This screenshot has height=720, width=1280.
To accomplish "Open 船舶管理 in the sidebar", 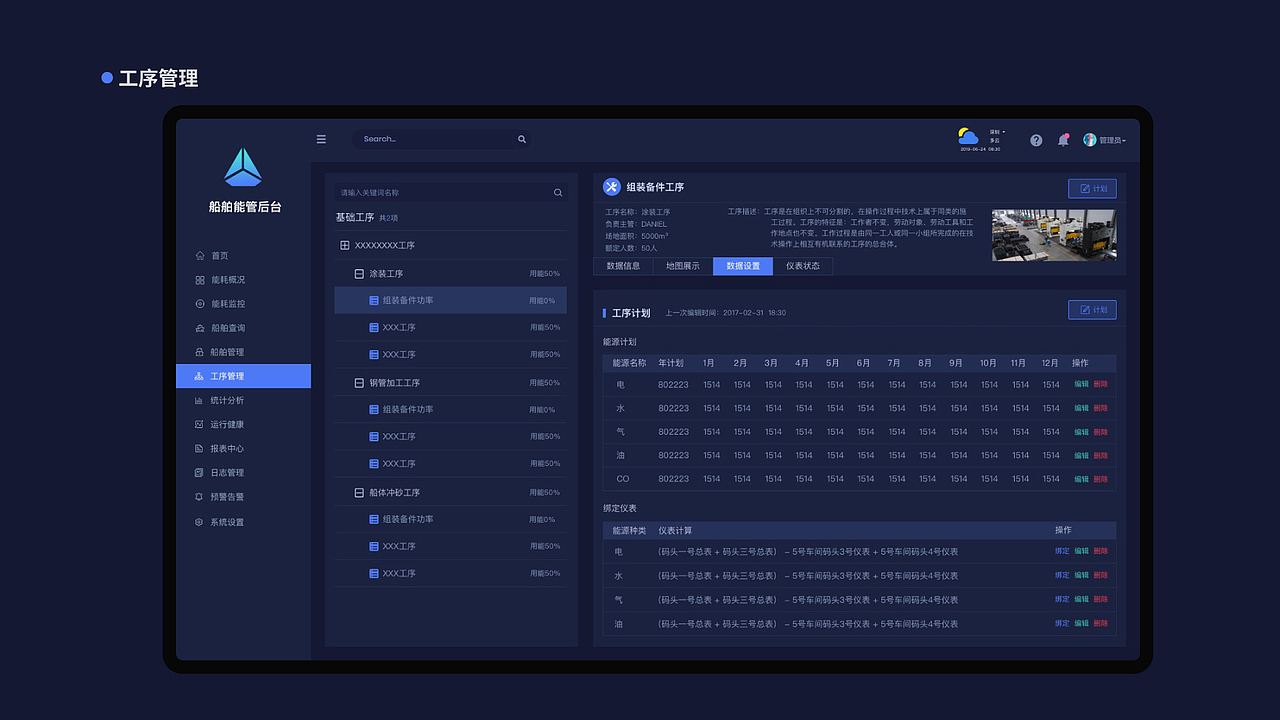I will (x=220, y=352).
